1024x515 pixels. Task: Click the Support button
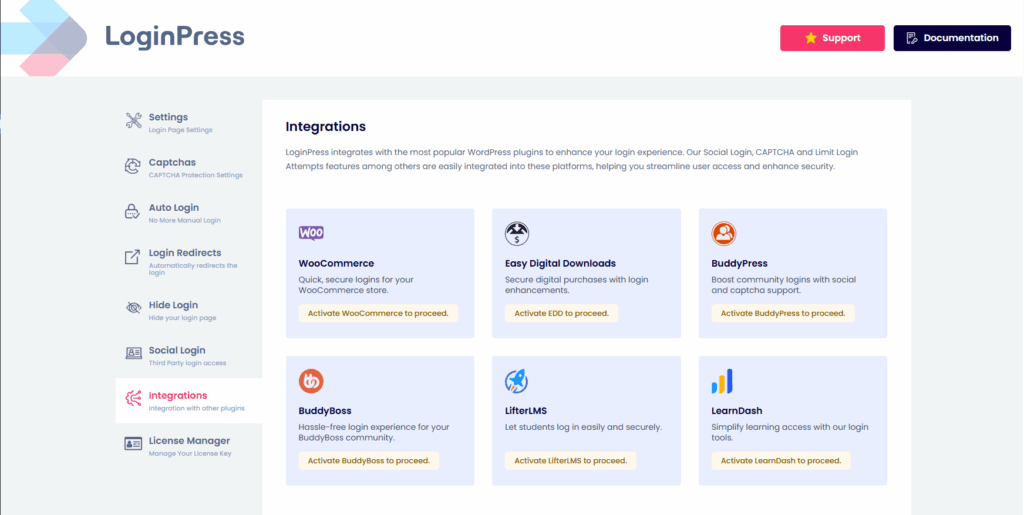[x=832, y=38]
